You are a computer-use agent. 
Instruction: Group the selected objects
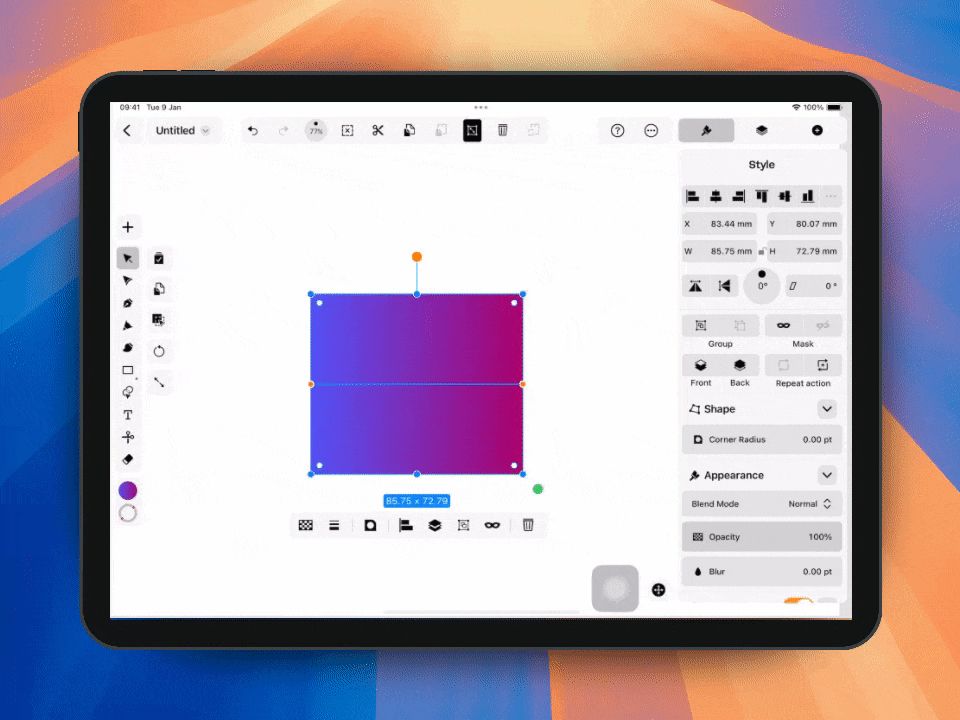701,326
